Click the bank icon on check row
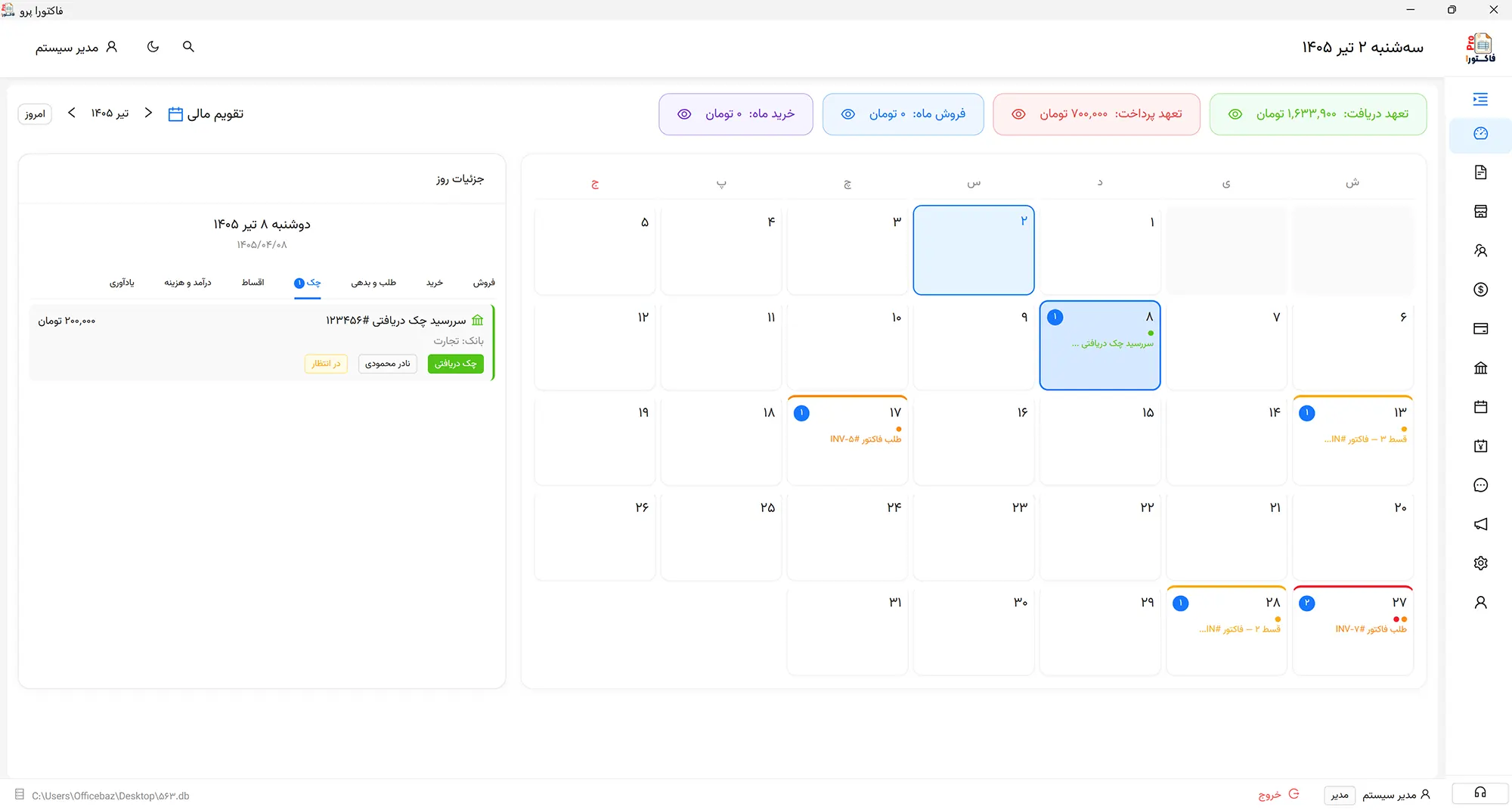The height and width of the screenshot is (810, 1512). click(477, 320)
